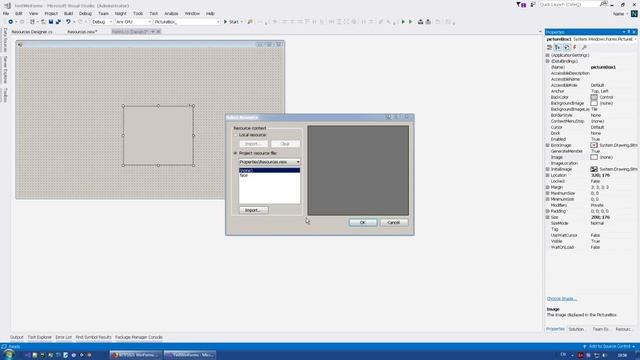Click the Properties view icon in Properties panel
The width and height of the screenshot is (640, 360).
(x=567, y=47)
